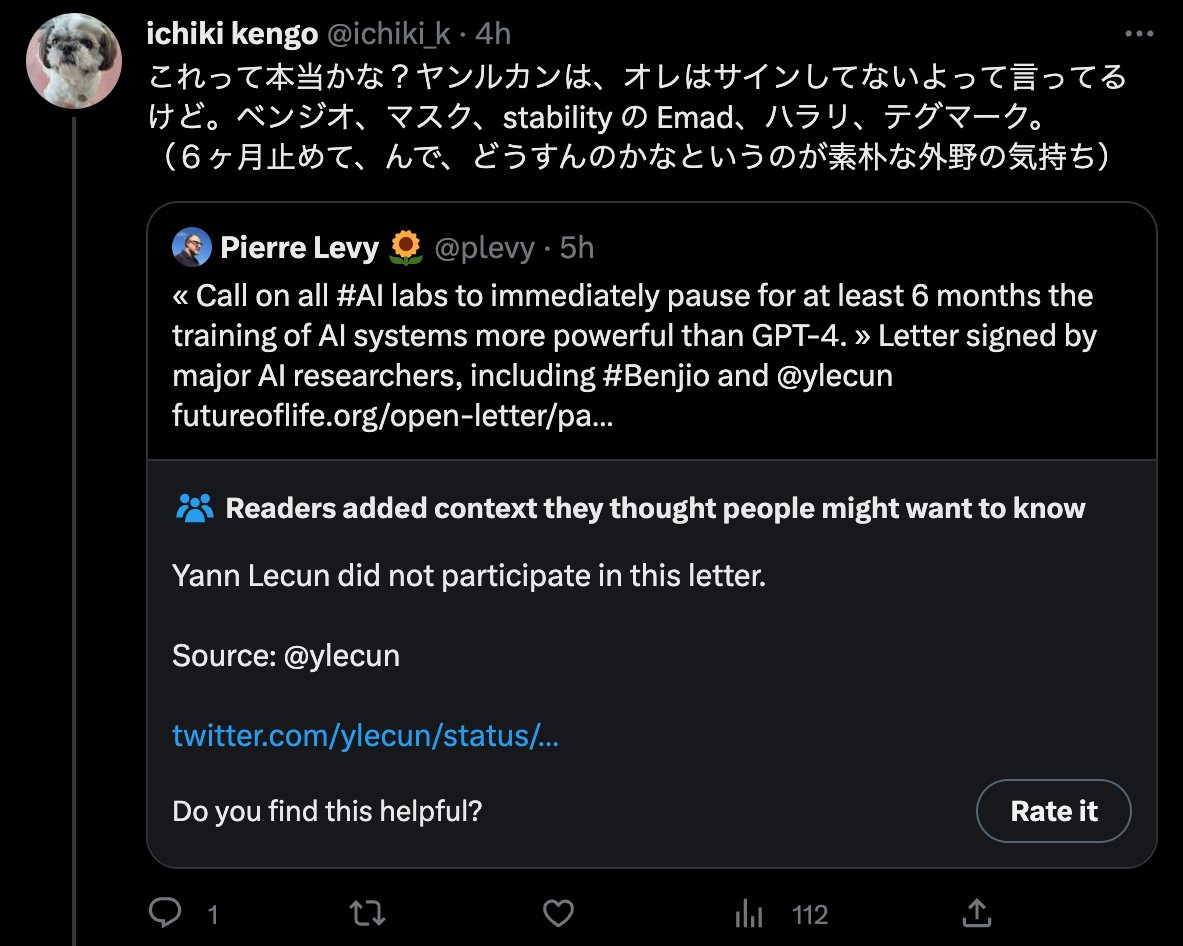Screen dimensions: 1183x946
Task: Open the @plevy handle
Action: (x=484, y=247)
